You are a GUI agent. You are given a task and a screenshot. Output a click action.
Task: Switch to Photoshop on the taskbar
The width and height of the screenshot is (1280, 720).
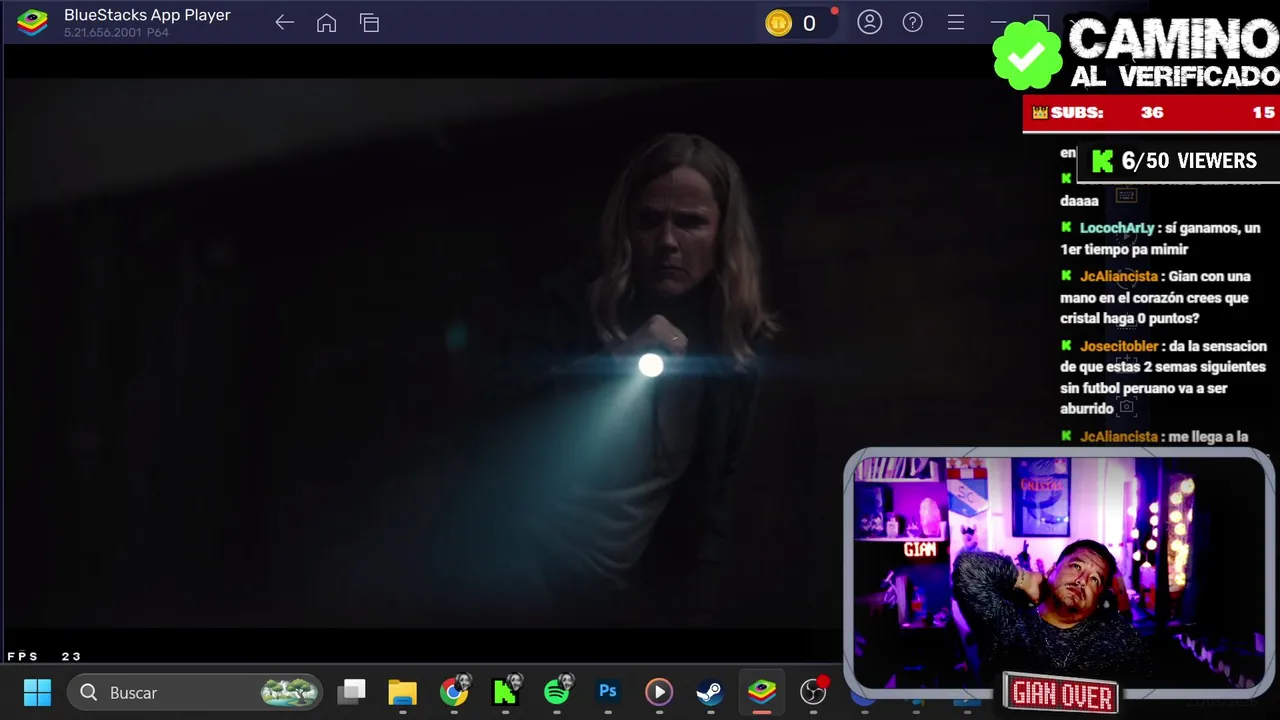[x=608, y=691]
